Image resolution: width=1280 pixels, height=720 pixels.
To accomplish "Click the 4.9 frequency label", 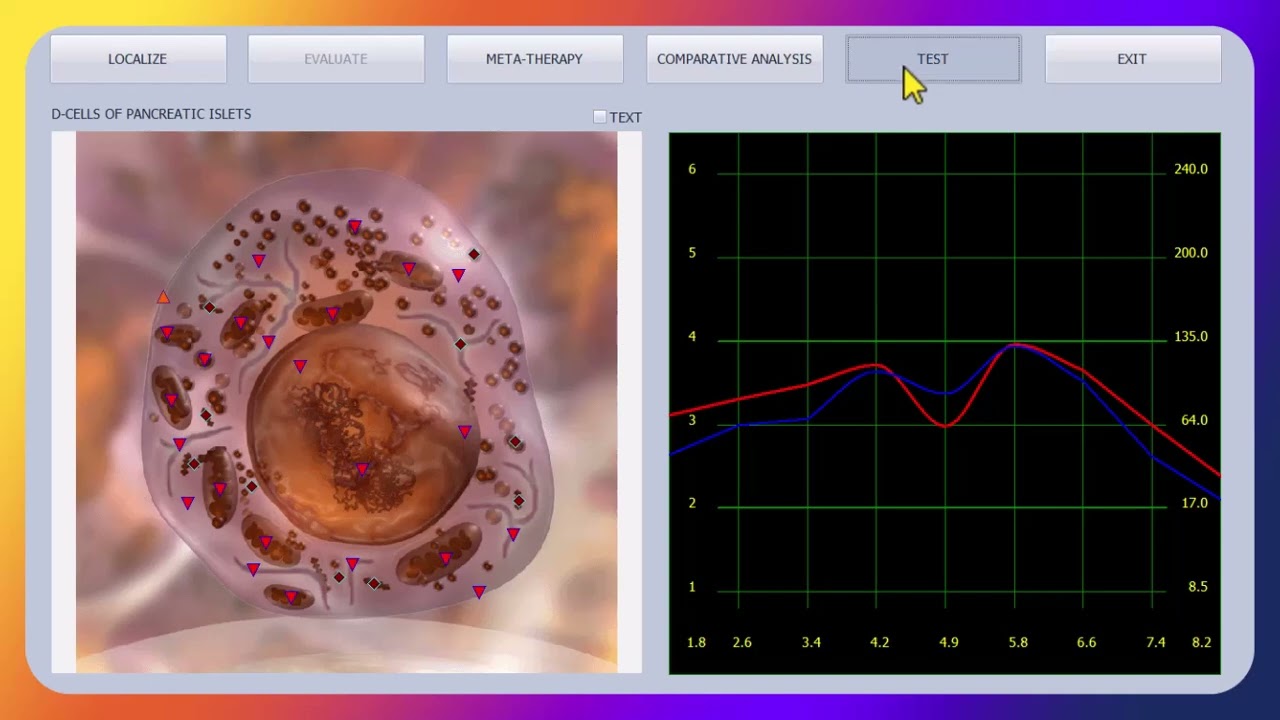I will [x=948, y=642].
